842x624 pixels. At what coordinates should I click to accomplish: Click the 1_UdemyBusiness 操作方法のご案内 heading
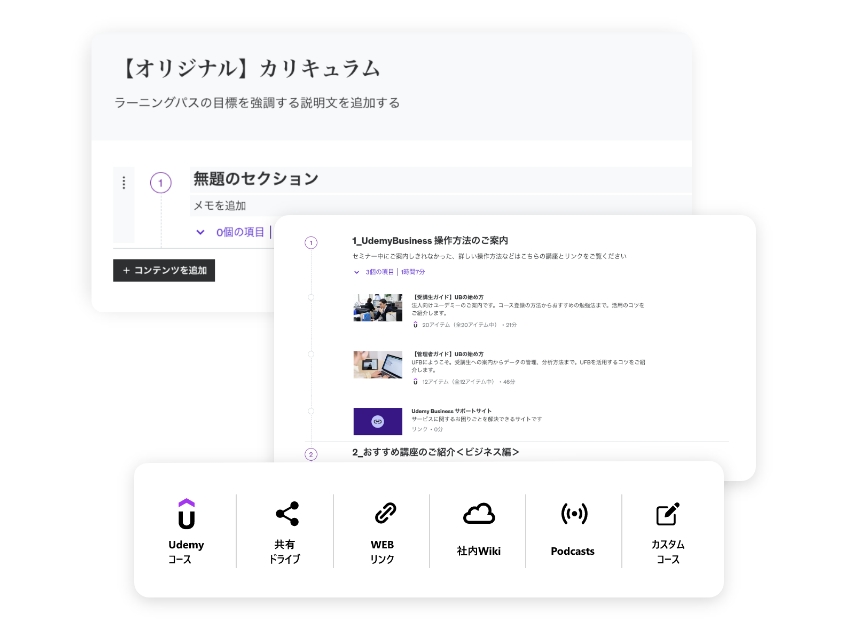click(430, 241)
